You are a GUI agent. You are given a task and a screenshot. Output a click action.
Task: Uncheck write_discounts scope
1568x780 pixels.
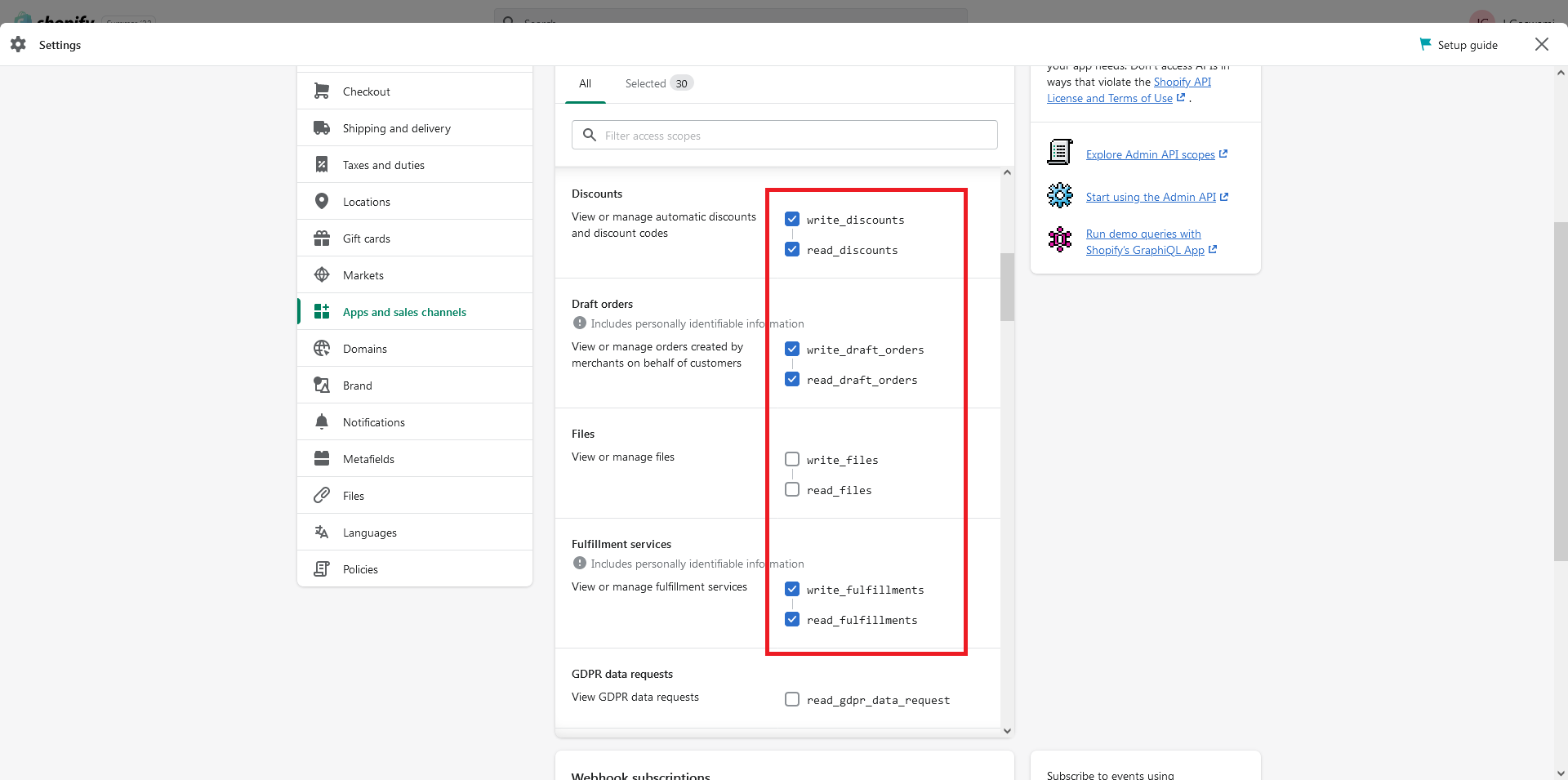[792, 219]
